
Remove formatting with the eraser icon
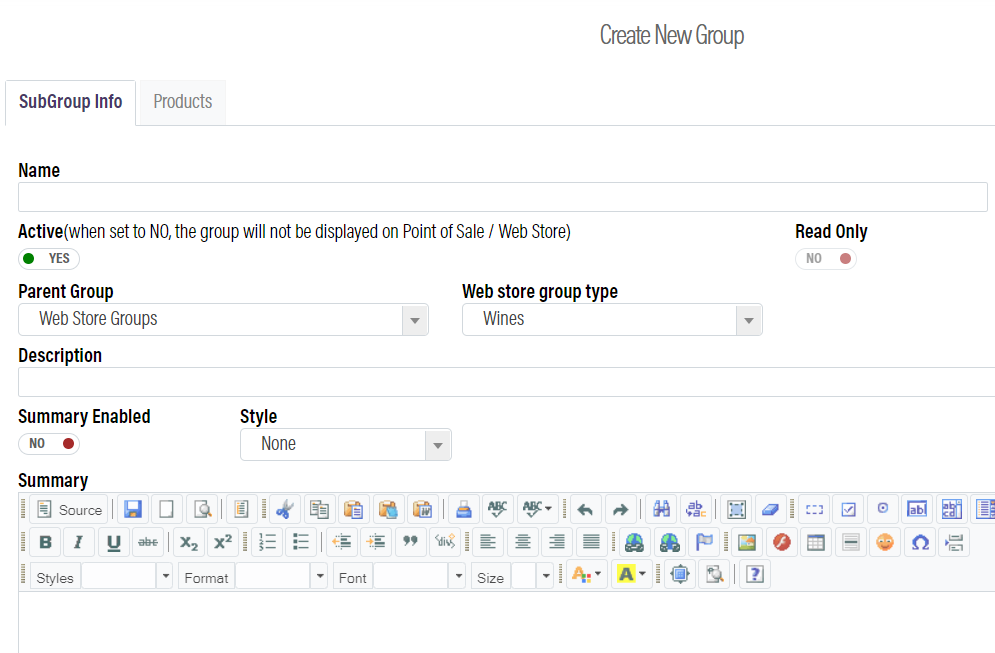[x=770, y=510]
